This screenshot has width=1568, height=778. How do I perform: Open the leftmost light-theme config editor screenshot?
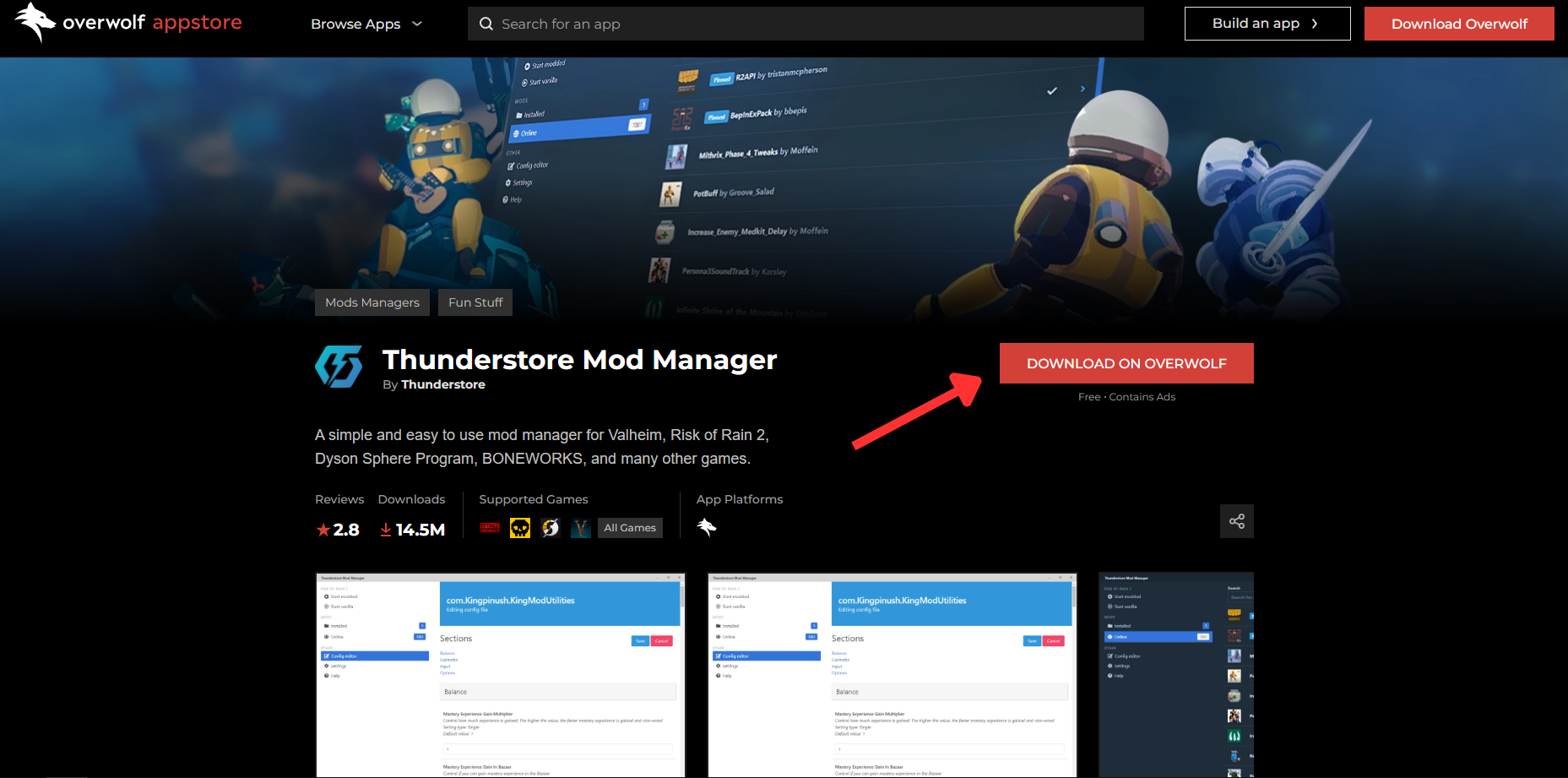coord(501,675)
